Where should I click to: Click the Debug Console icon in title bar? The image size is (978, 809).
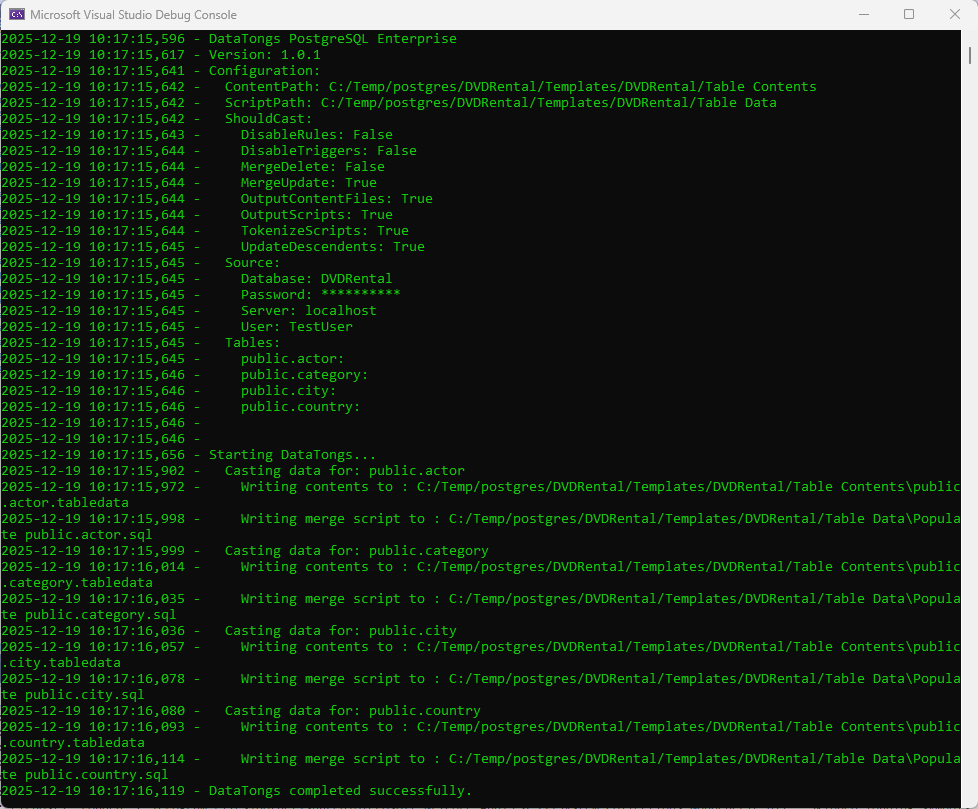[14, 14]
